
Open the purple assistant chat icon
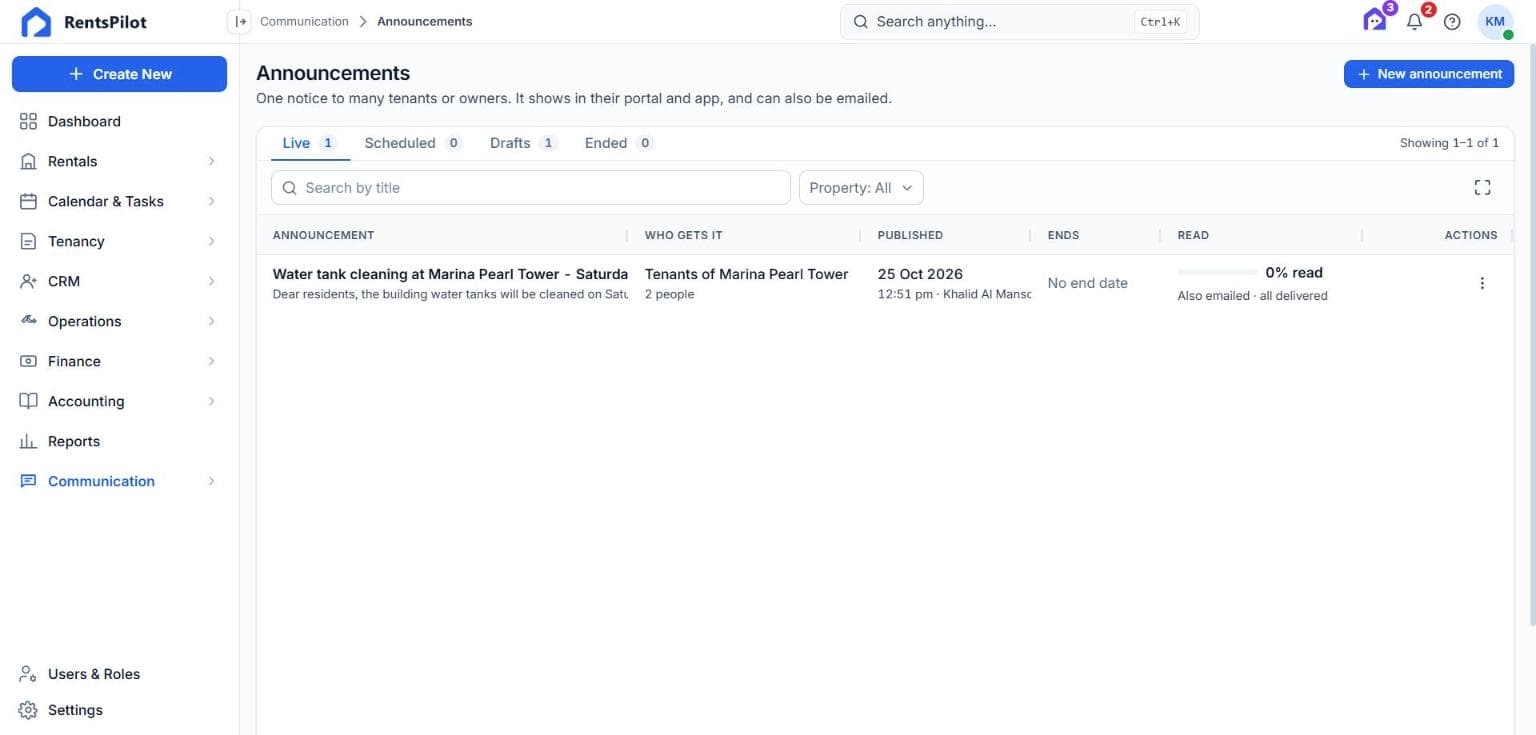[1375, 20]
